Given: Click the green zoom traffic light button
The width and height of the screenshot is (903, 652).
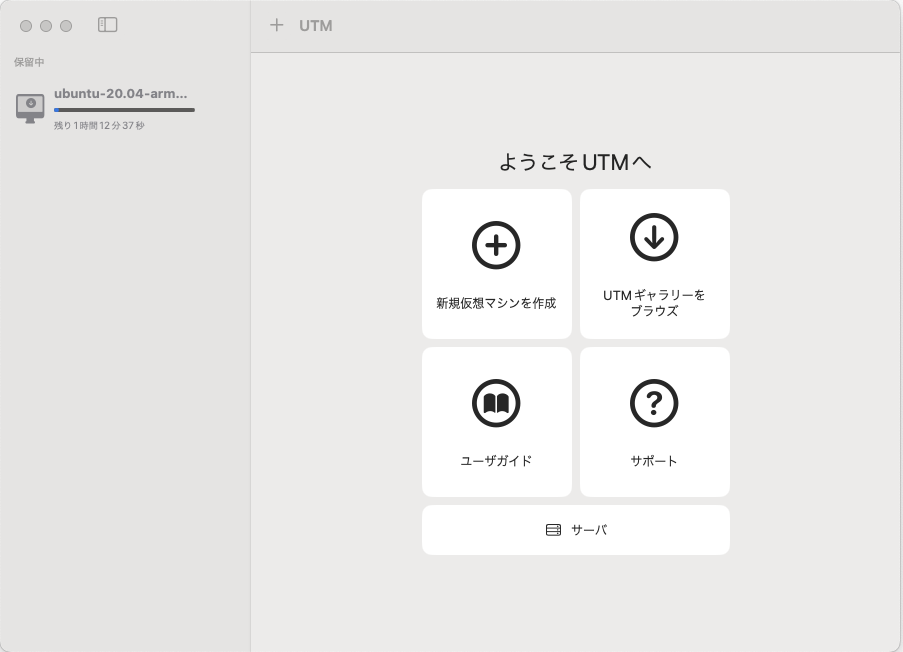Looking at the screenshot, I should [67, 26].
